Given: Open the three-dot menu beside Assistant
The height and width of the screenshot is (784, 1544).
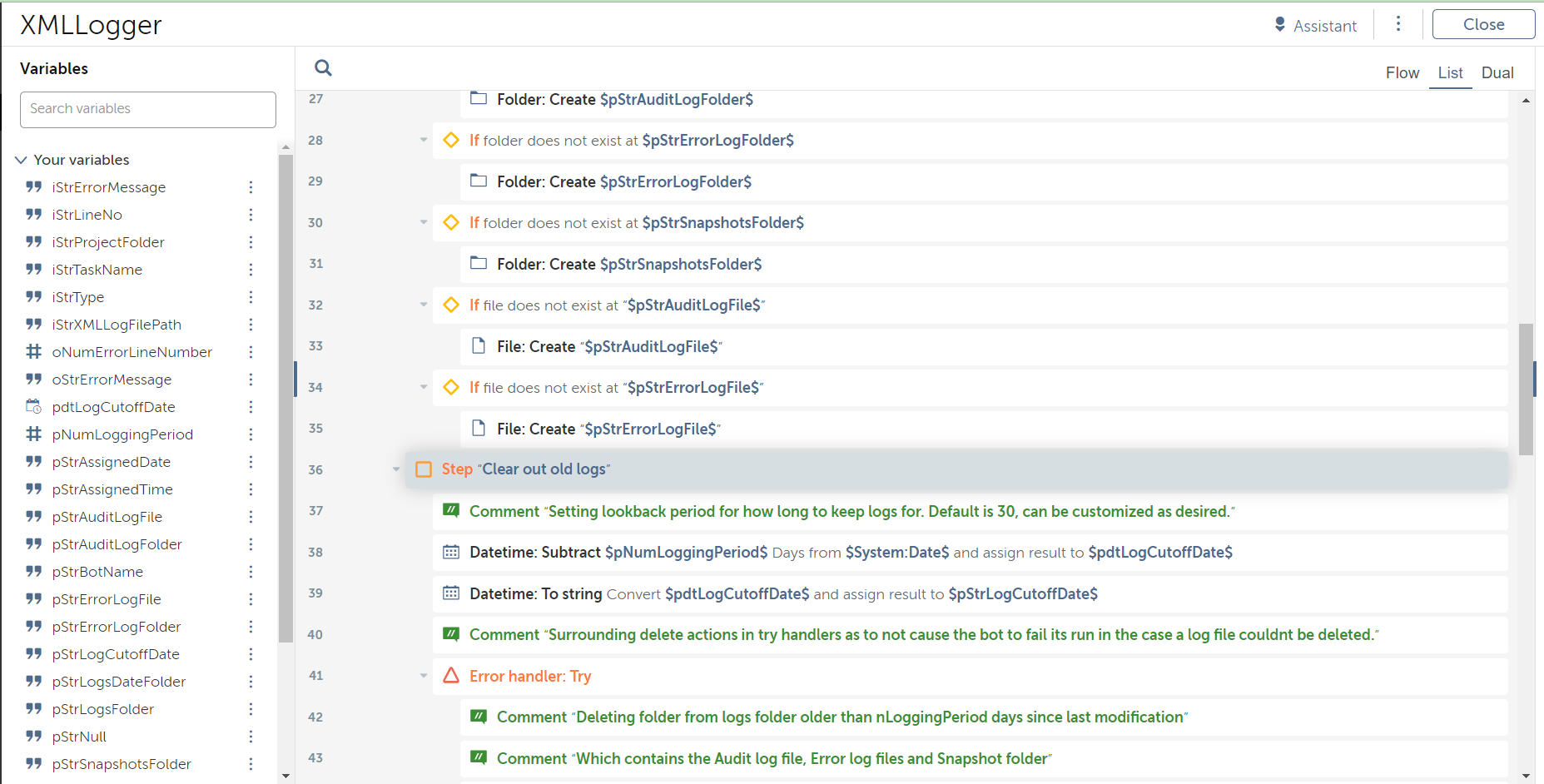Looking at the screenshot, I should point(1398,24).
